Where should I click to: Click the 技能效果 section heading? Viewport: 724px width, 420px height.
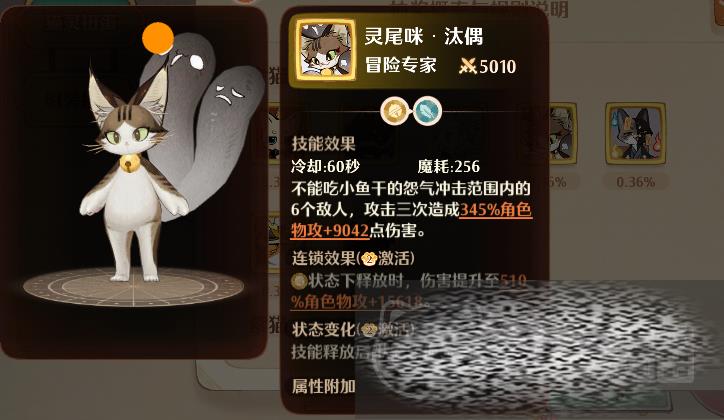(x=324, y=144)
